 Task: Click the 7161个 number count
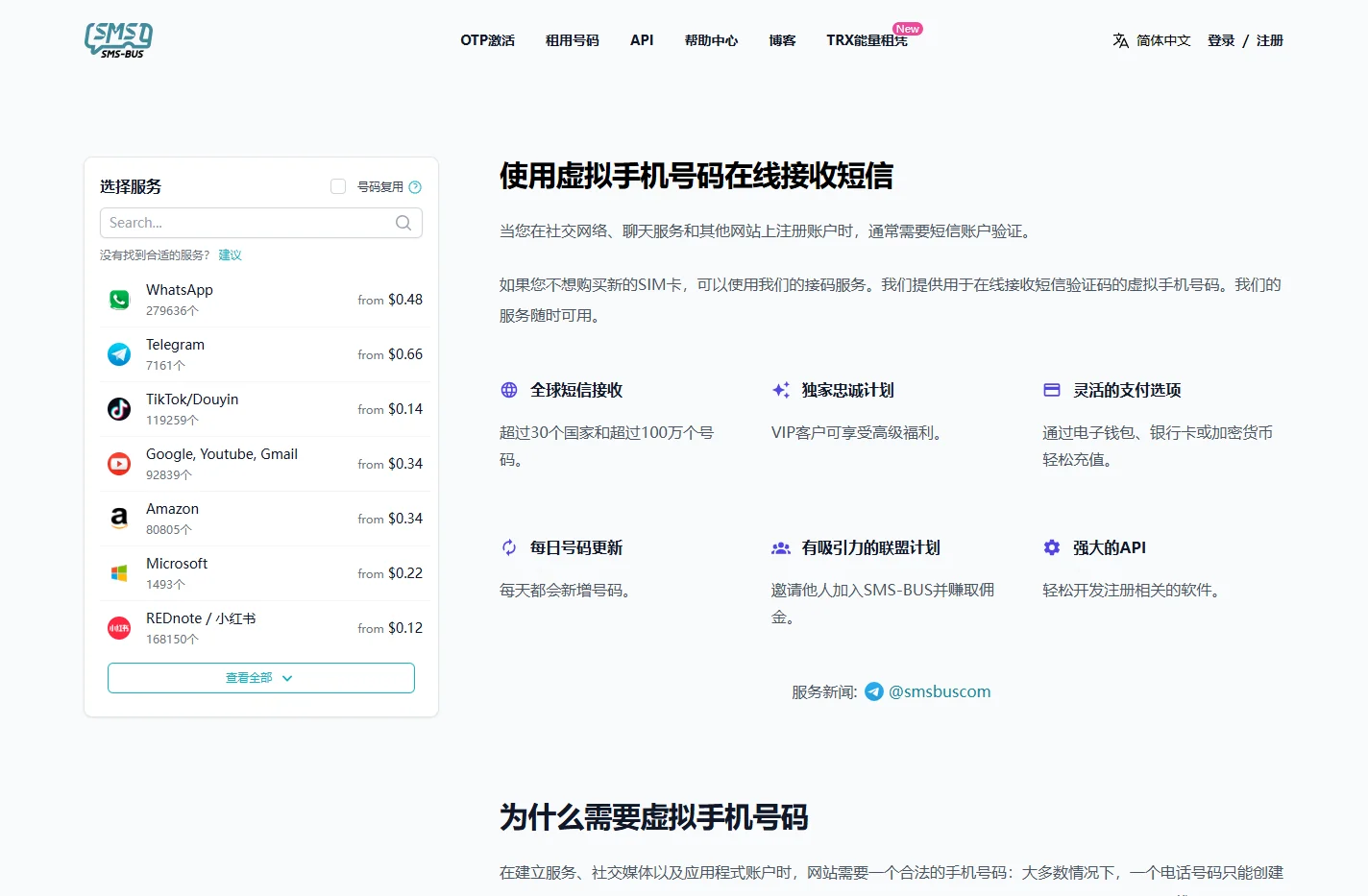pyautogui.click(x=165, y=366)
